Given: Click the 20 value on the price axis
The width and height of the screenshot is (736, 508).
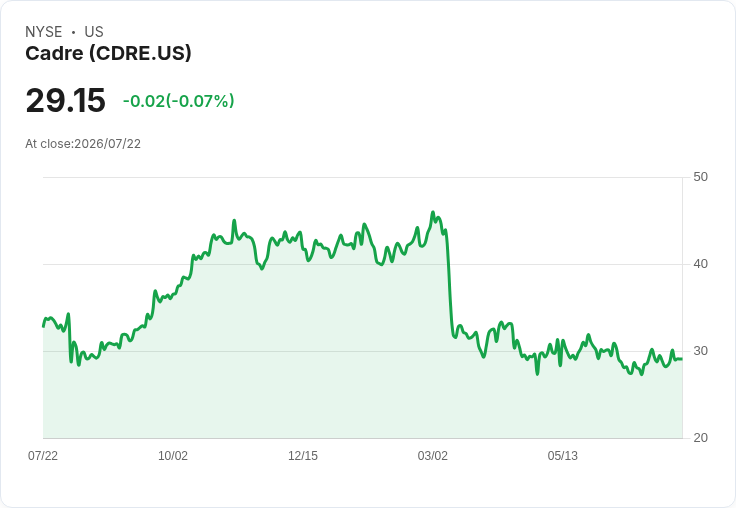Looking at the screenshot, I should (x=700, y=438).
